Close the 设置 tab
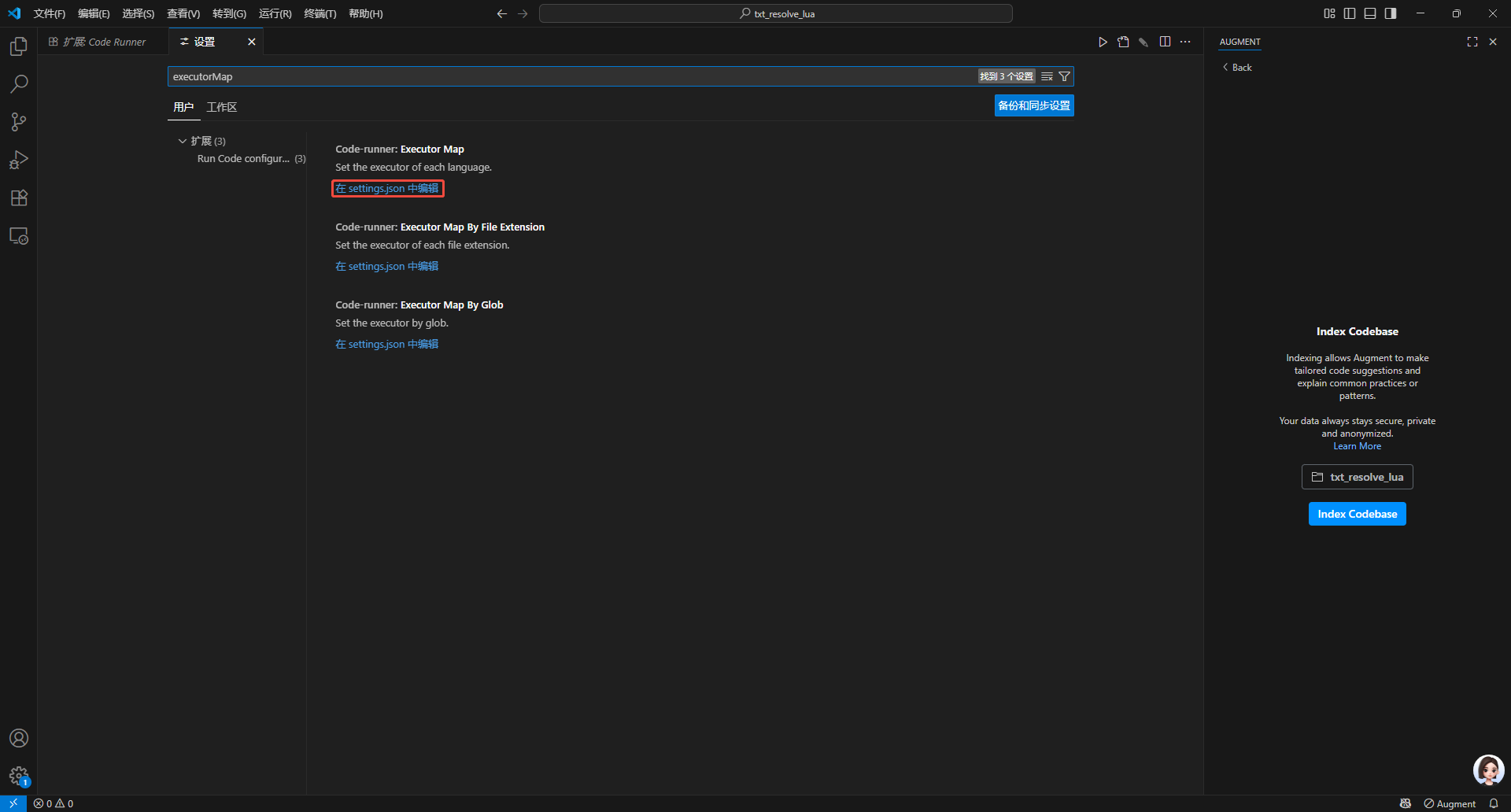 pos(252,42)
